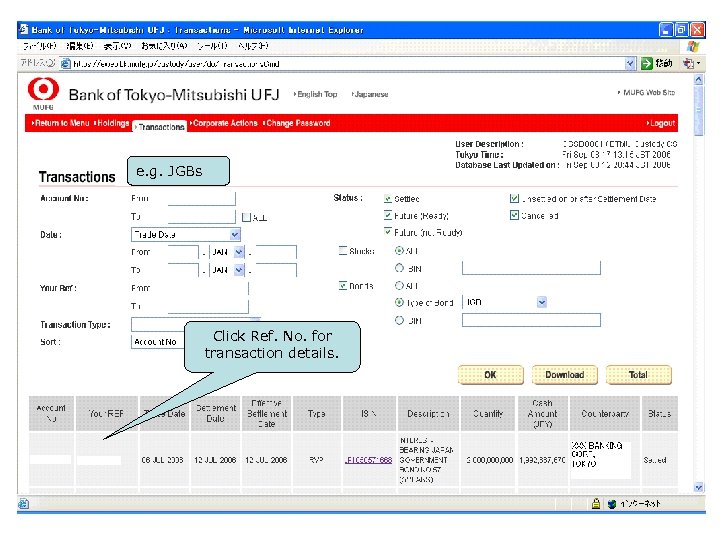720x540 pixels.
Task: Toggle Unsettled on or after Settlement Date
Action: (x=514, y=198)
